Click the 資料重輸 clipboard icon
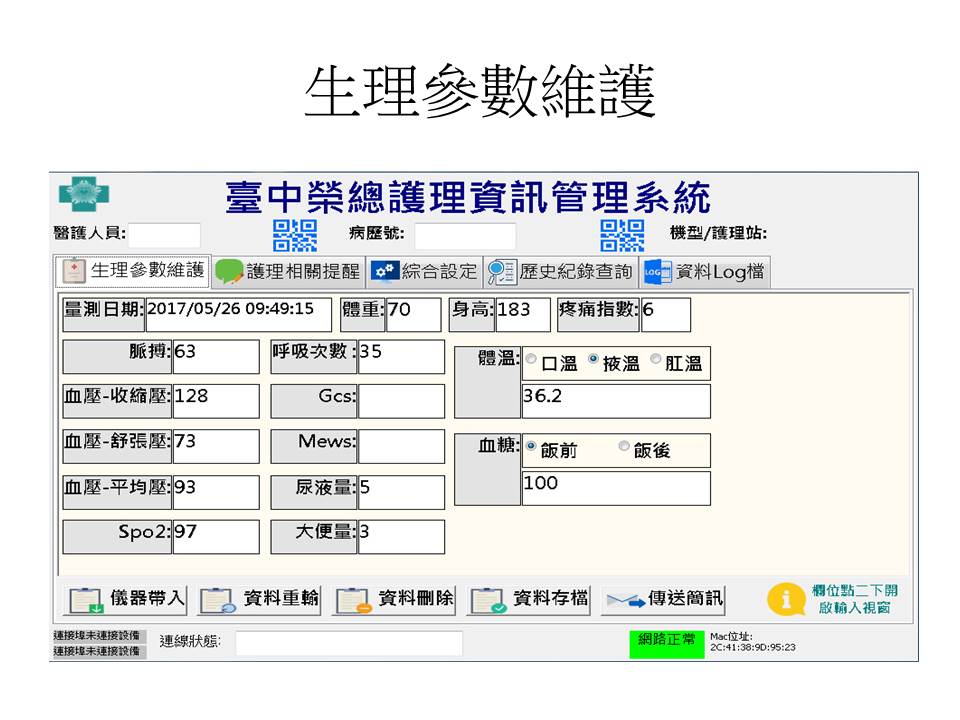Screen dimensions: 960x720 tap(219, 600)
